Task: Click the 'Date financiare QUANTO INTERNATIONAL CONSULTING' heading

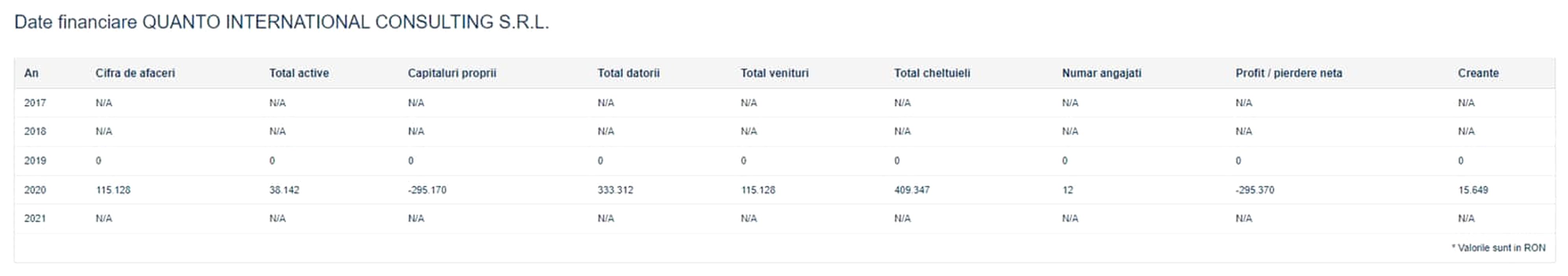Action: (281, 22)
